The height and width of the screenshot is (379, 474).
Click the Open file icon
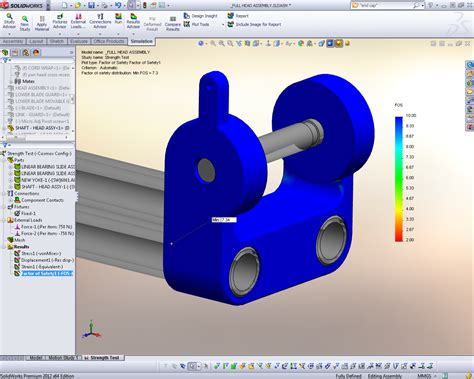point(78,5)
